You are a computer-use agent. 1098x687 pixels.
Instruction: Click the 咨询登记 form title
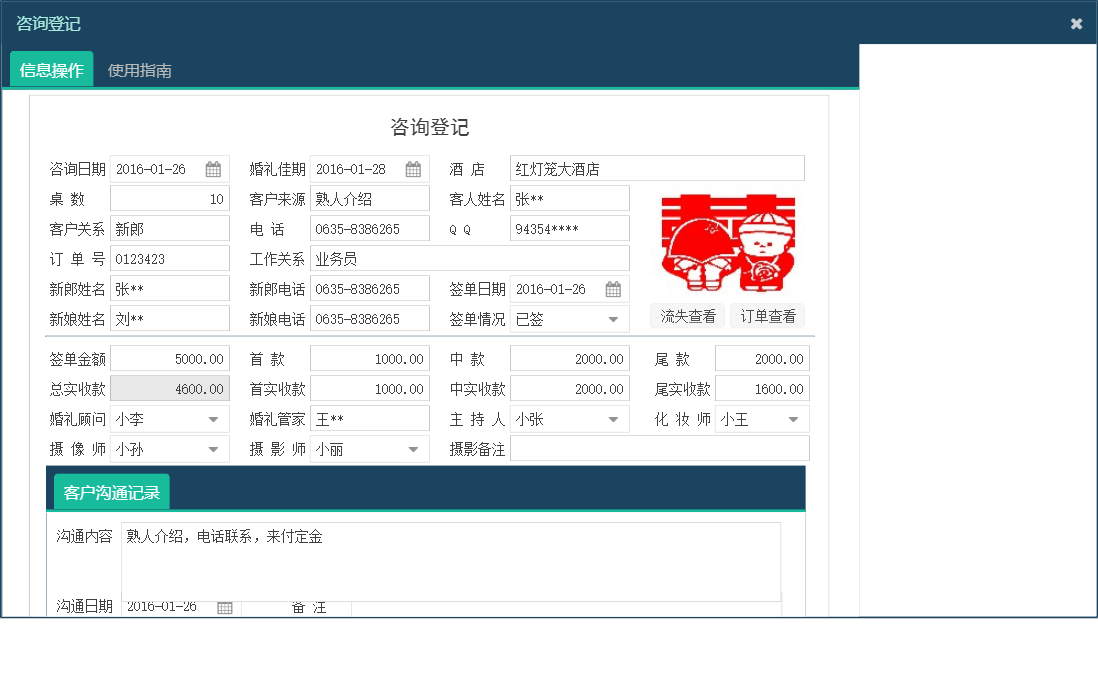431,127
